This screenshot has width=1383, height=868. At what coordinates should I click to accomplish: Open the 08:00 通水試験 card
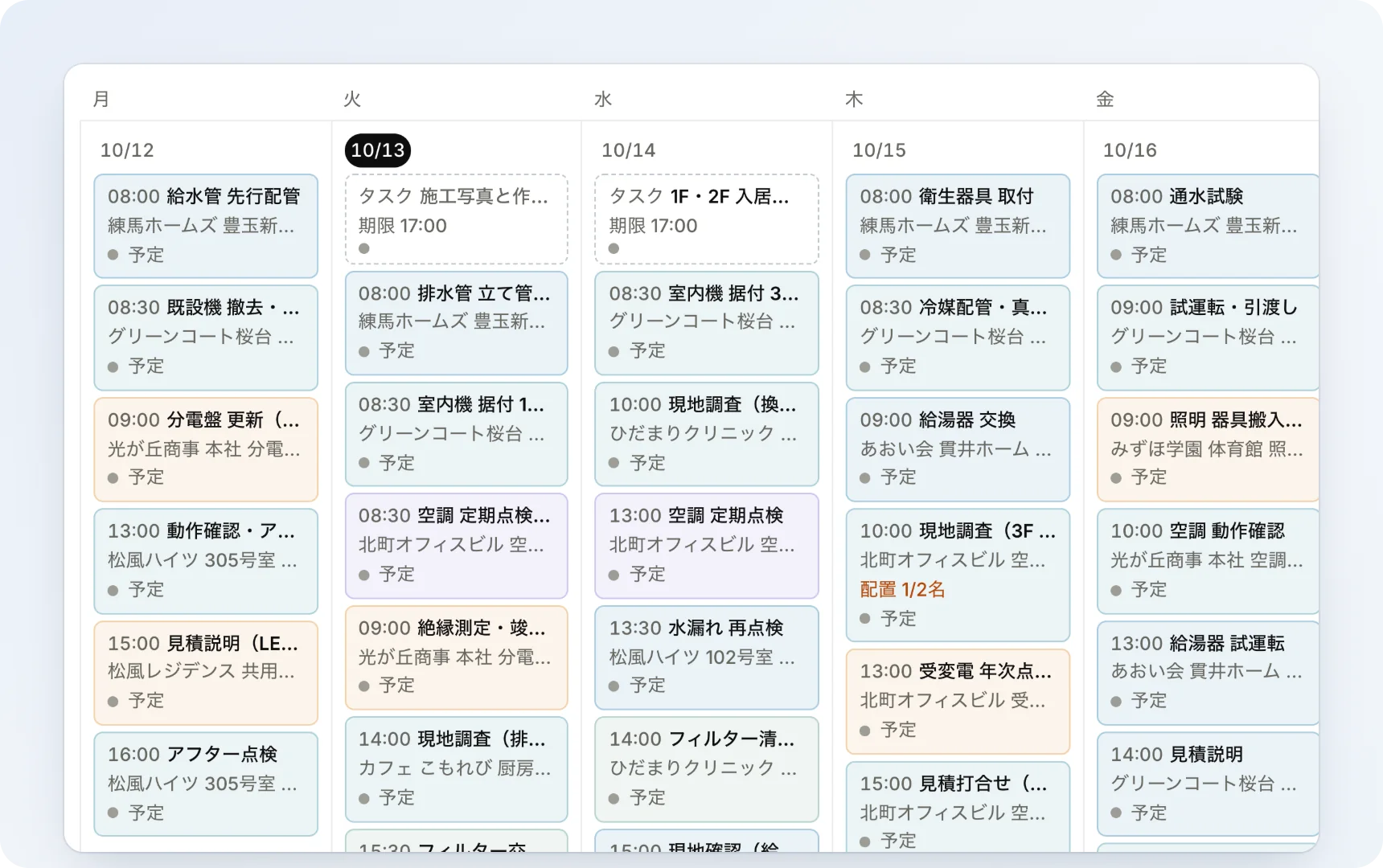pos(1208,226)
